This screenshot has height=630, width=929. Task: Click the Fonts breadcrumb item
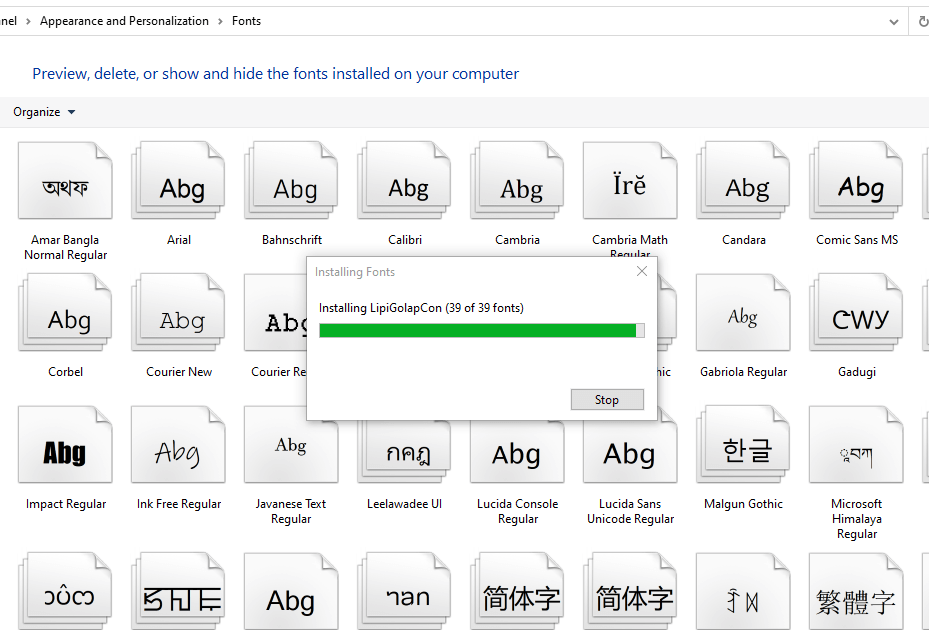point(246,21)
